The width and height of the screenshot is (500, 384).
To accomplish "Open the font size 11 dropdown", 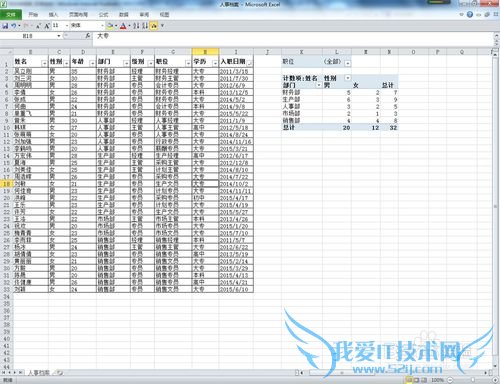I will point(67,26).
